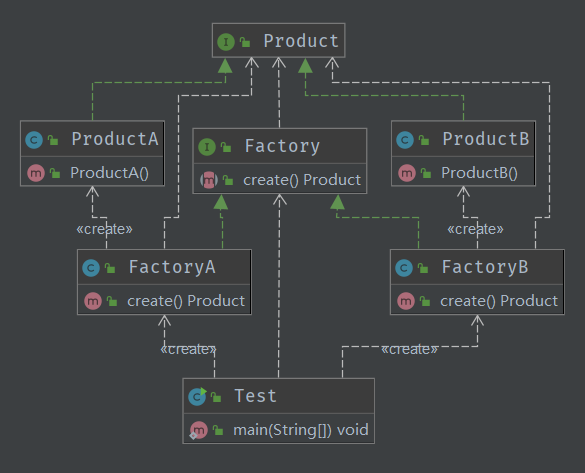Select the Product interface name

click(301, 41)
